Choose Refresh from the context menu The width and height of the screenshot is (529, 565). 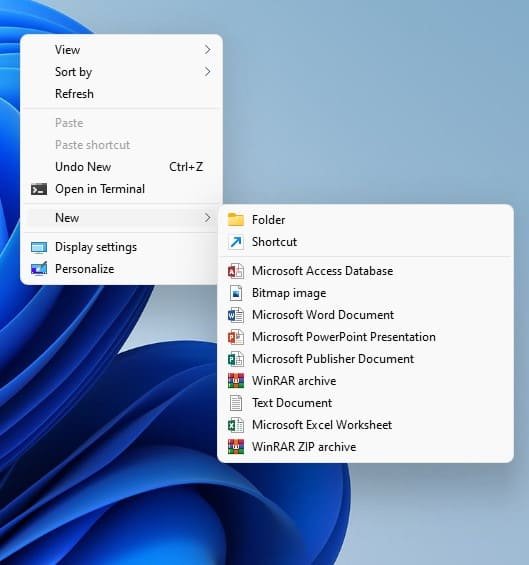(x=121, y=94)
